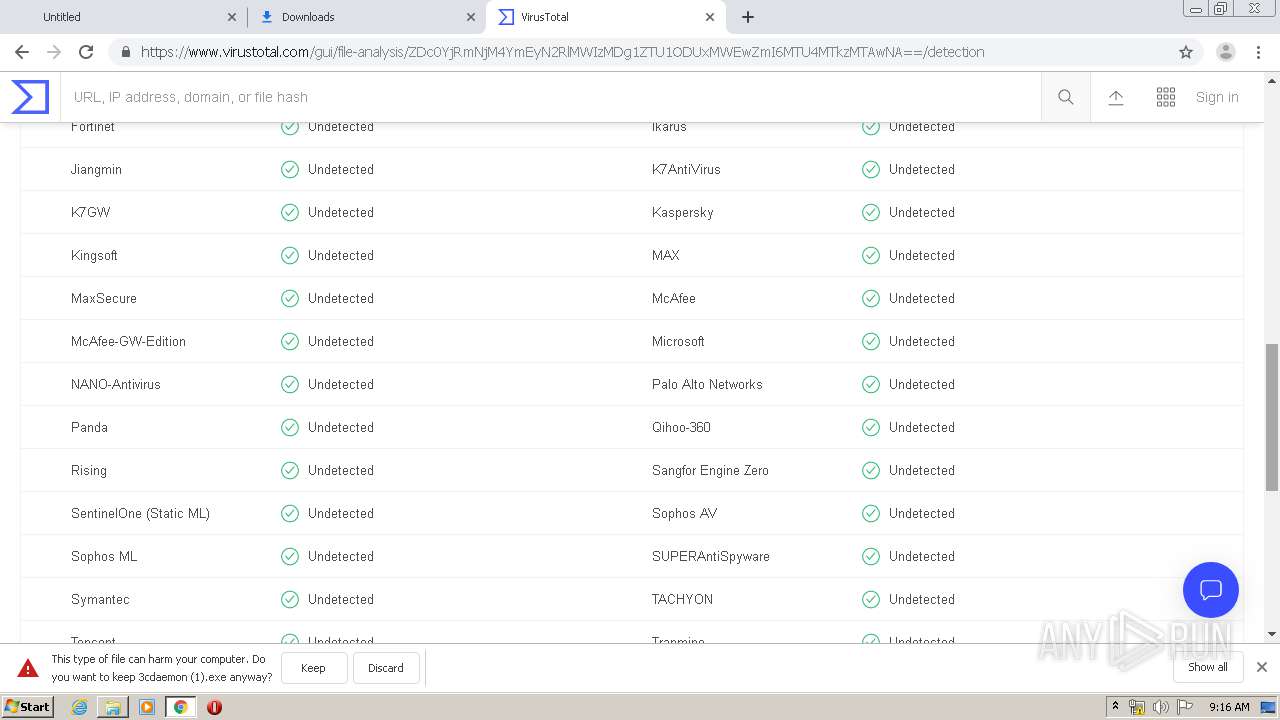1280x720 pixels.
Task: Select the Qihoo-360 engine name
Action: pyautogui.click(x=681, y=427)
